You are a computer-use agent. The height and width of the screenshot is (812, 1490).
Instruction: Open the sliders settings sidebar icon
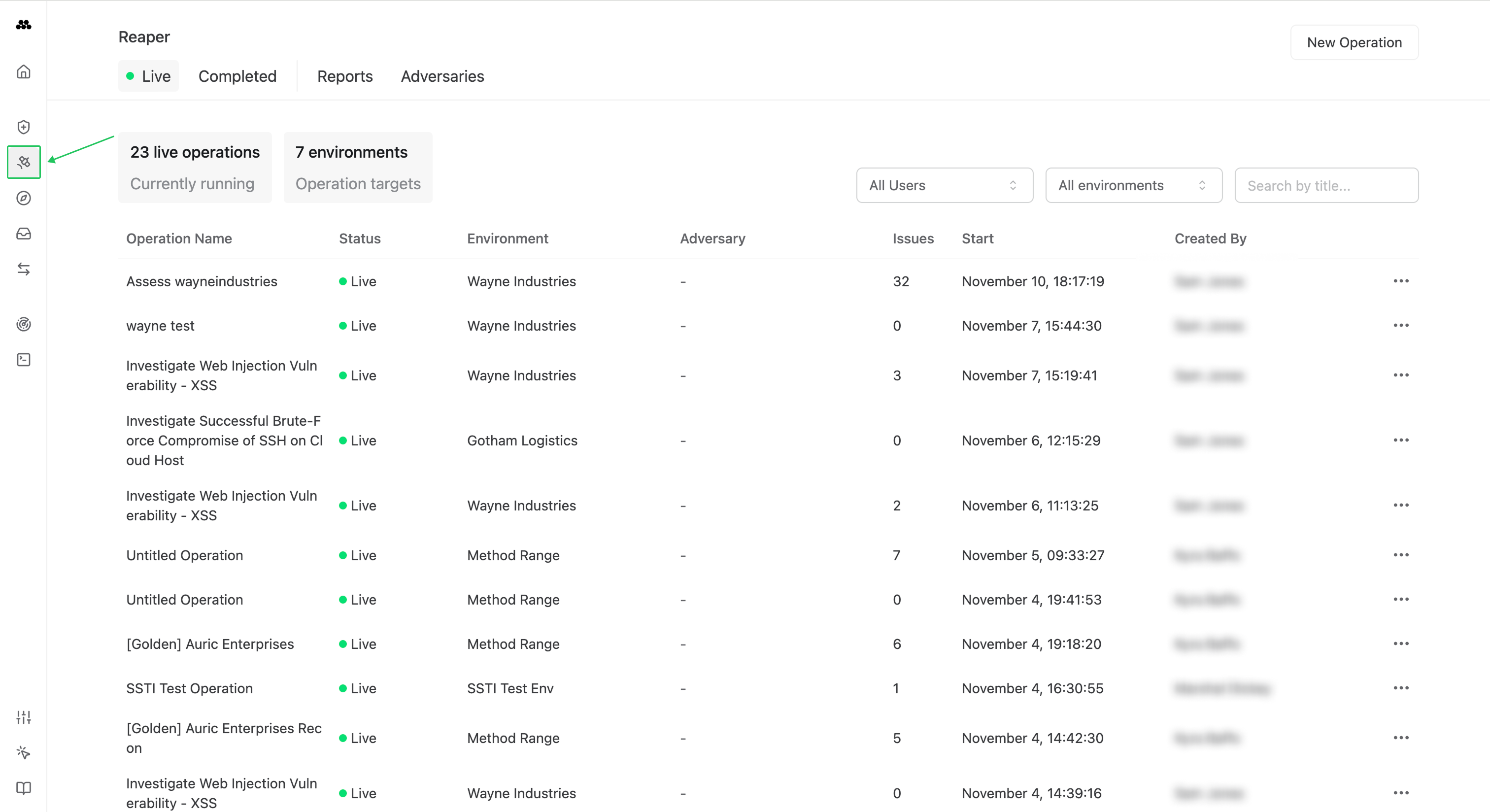pos(24,717)
